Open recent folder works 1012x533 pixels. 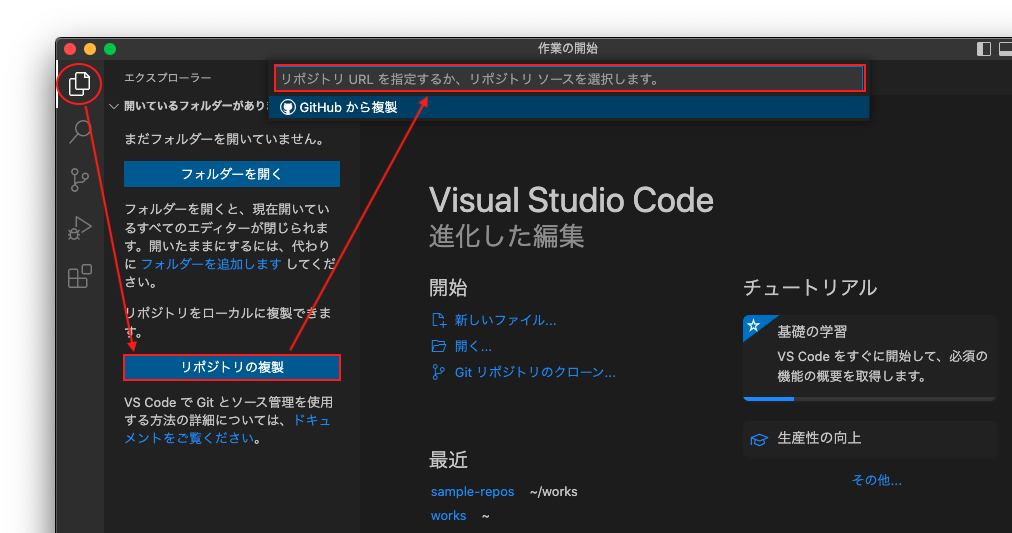pos(449,516)
